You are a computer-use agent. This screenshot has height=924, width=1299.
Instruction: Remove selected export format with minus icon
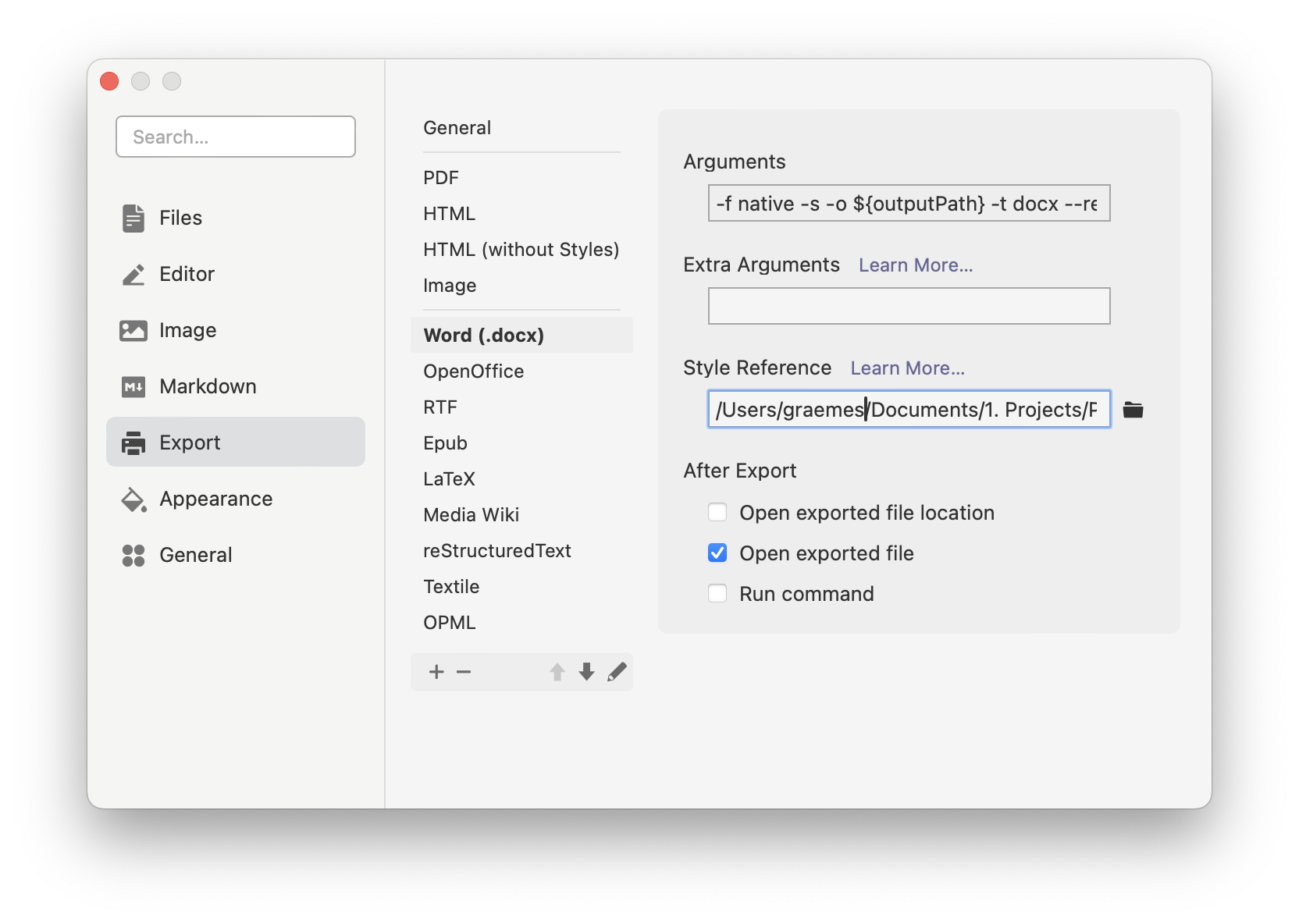(x=464, y=672)
